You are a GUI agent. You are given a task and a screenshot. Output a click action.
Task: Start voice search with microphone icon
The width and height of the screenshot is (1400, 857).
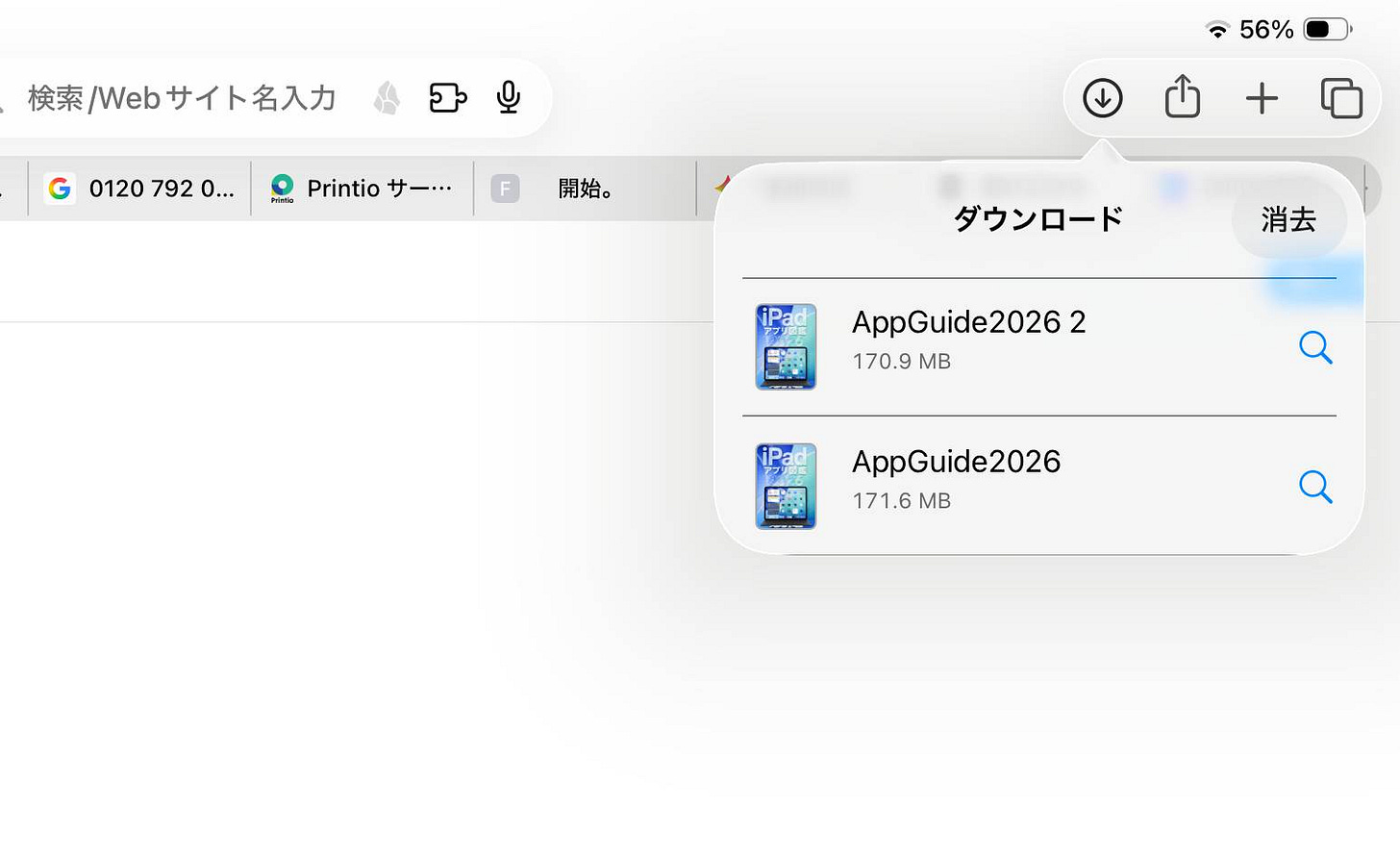[509, 97]
